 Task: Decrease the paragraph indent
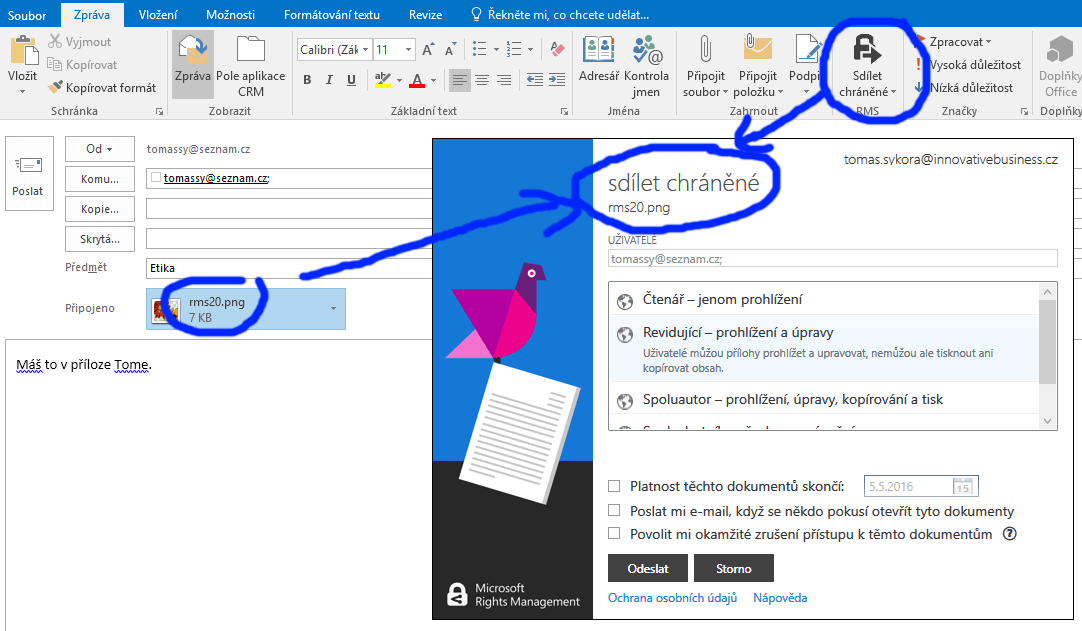pyautogui.click(x=534, y=80)
